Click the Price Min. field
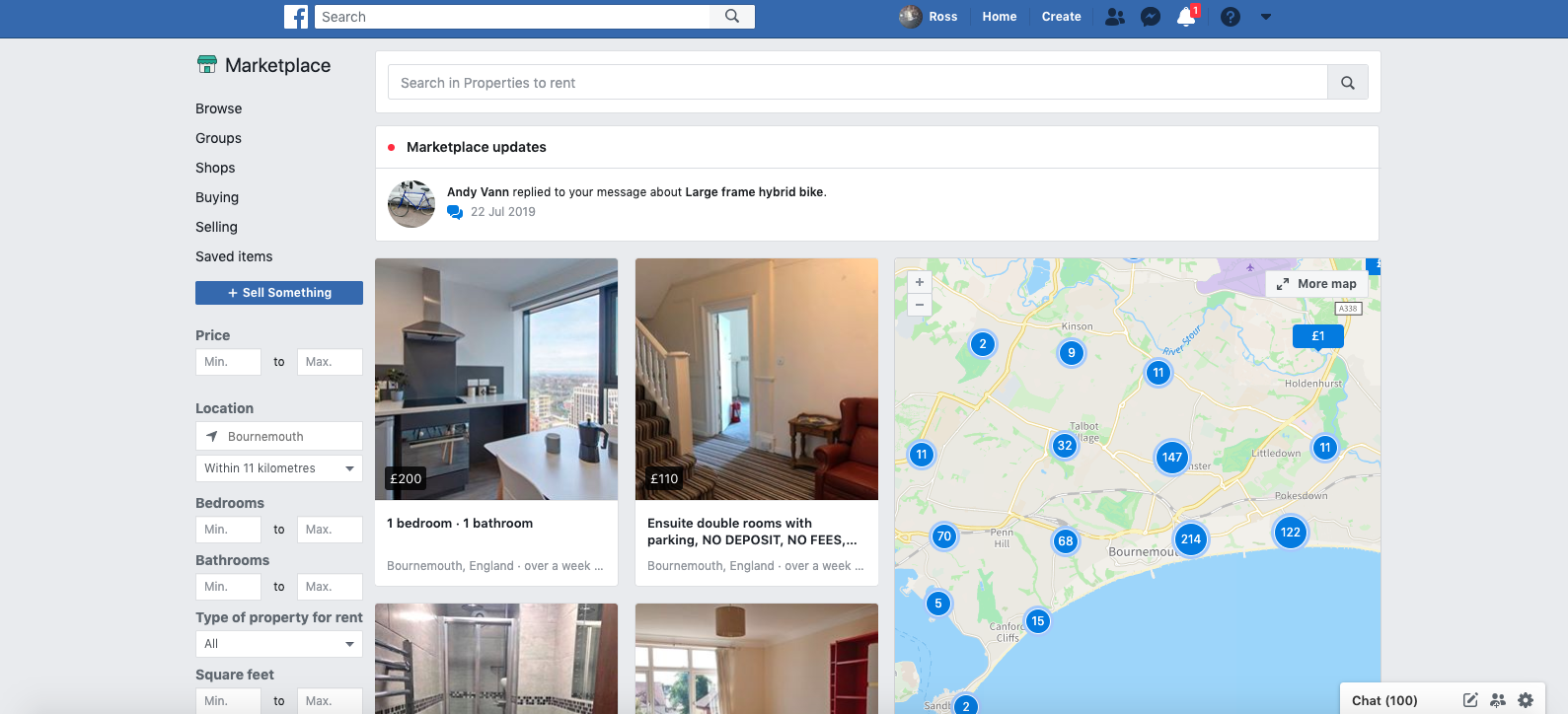Screen dimensions: 1568x714 tap(229, 362)
